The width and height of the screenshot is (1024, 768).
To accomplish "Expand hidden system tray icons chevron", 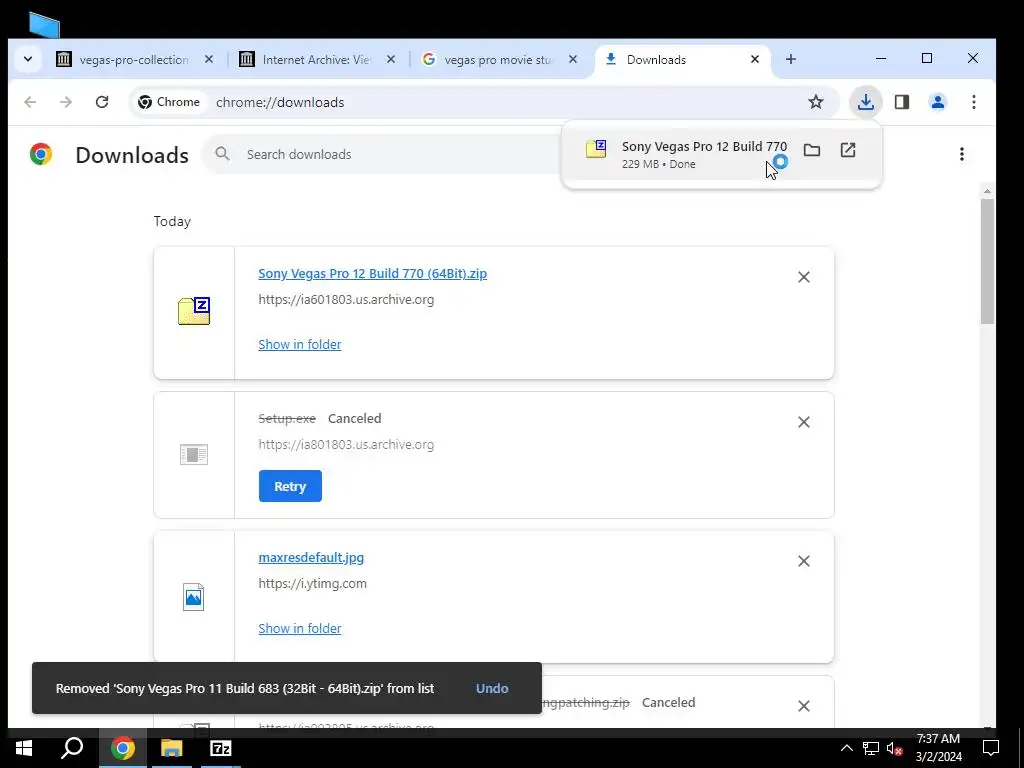I will click(x=846, y=748).
